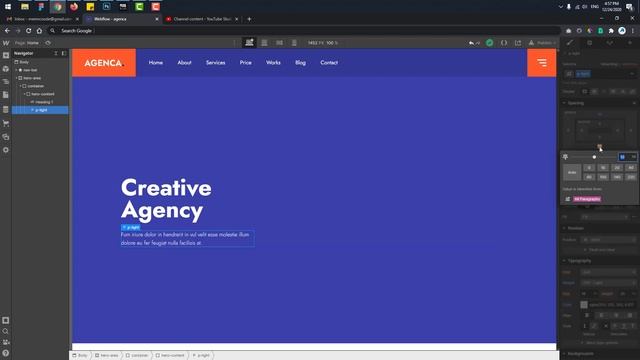Select hero-content in bottom breadcrumb

(x=170, y=356)
